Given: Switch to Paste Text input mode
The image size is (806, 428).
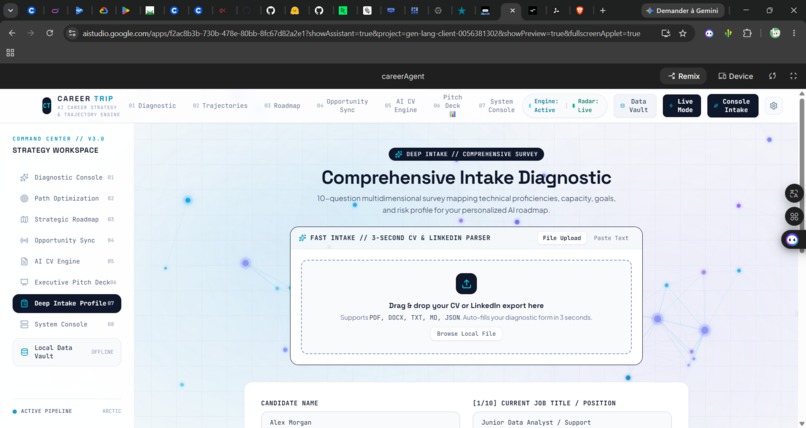Looking at the screenshot, I should click(611, 238).
